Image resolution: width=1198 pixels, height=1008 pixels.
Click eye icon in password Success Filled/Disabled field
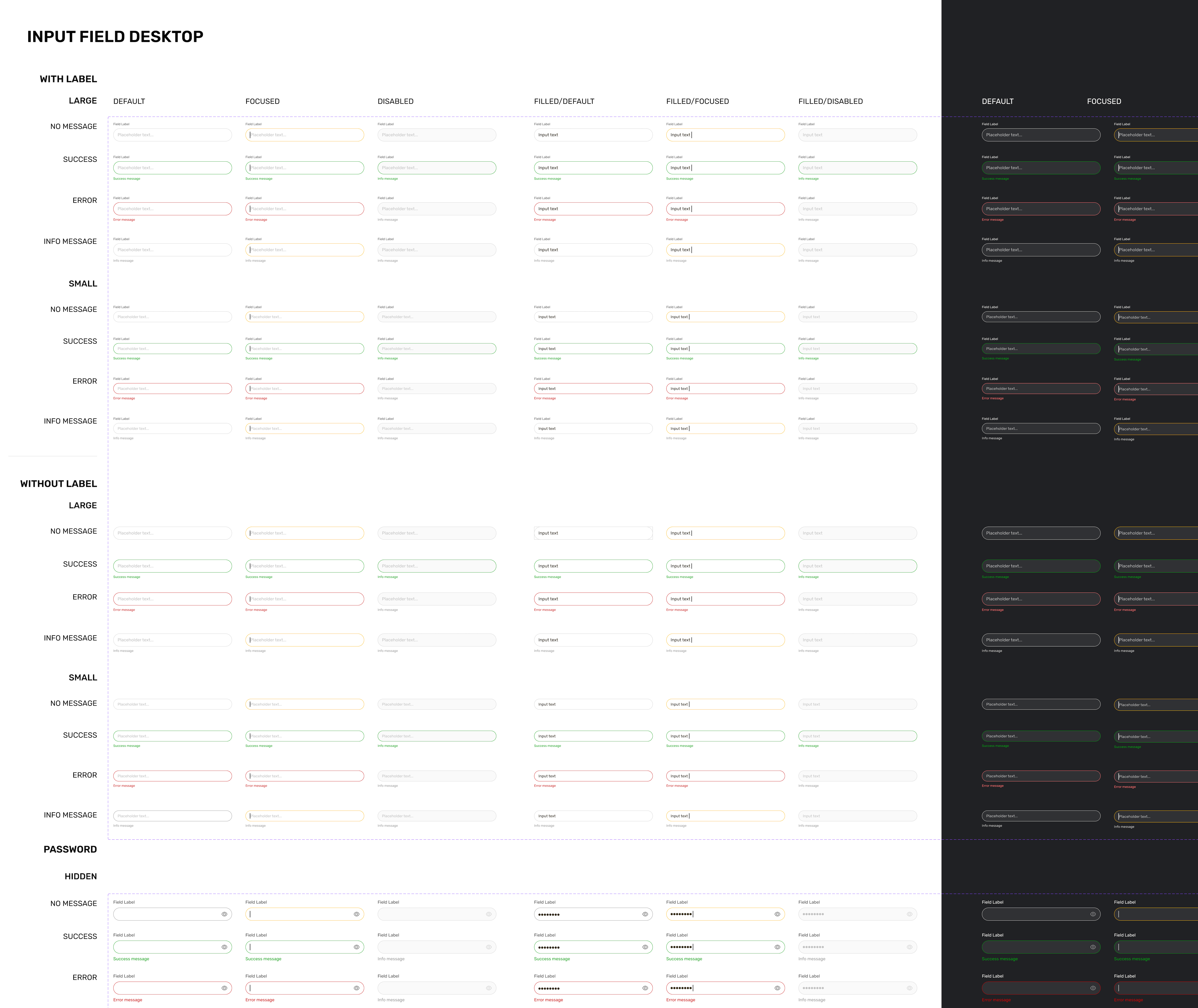pyautogui.click(x=910, y=947)
